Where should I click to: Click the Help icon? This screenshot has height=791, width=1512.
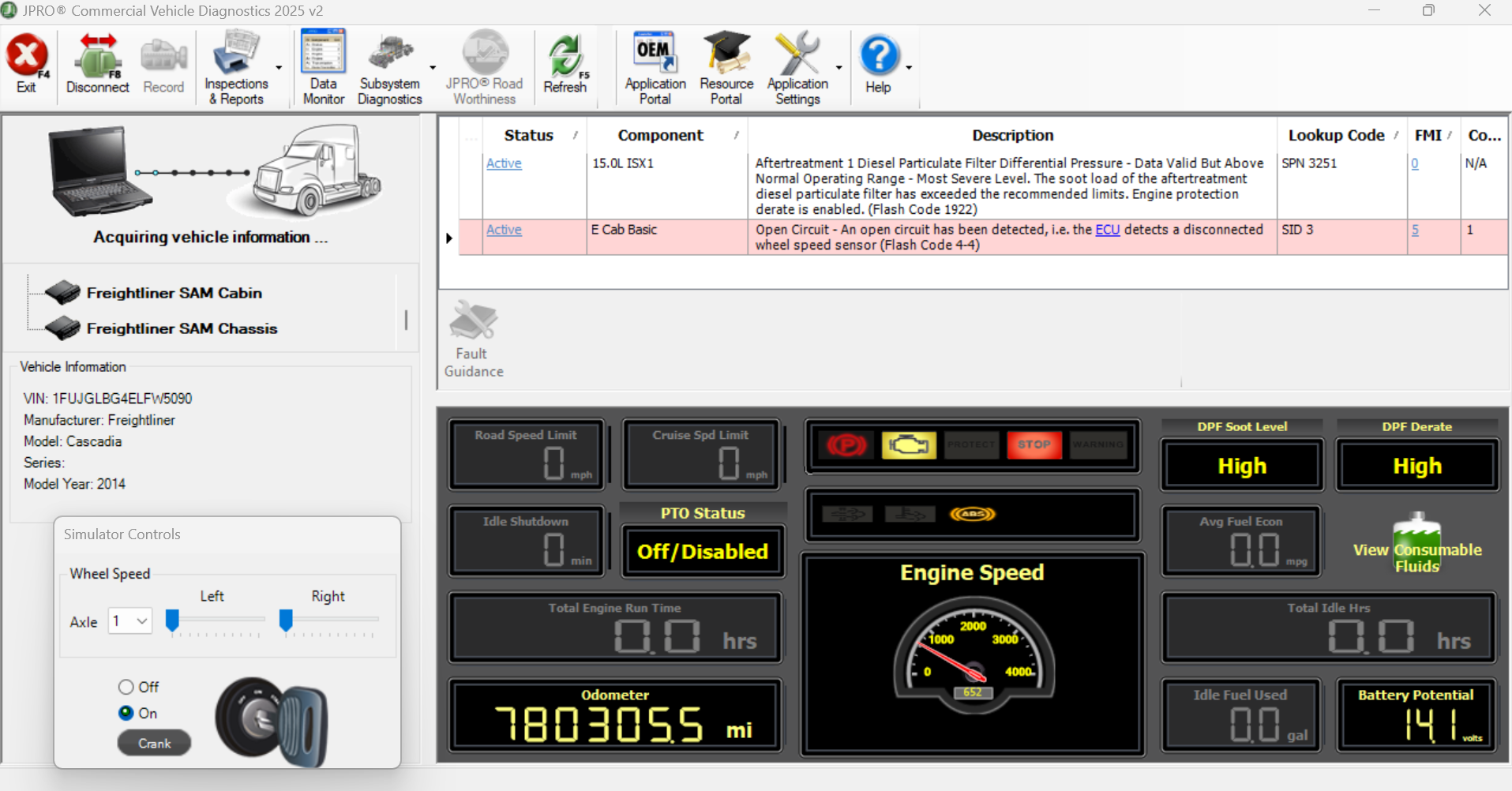879,64
